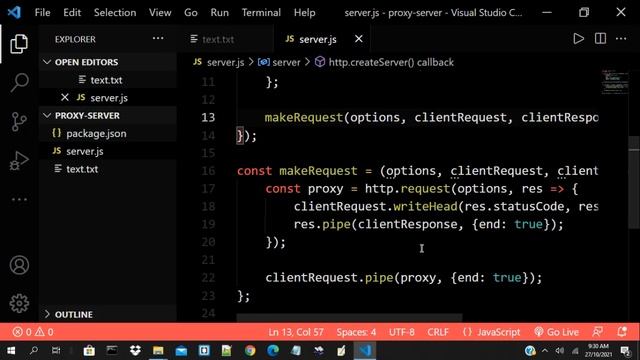The width and height of the screenshot is (640, 360).
Task: Change the UTF-8 encoding setting
Action: point(402,332)
